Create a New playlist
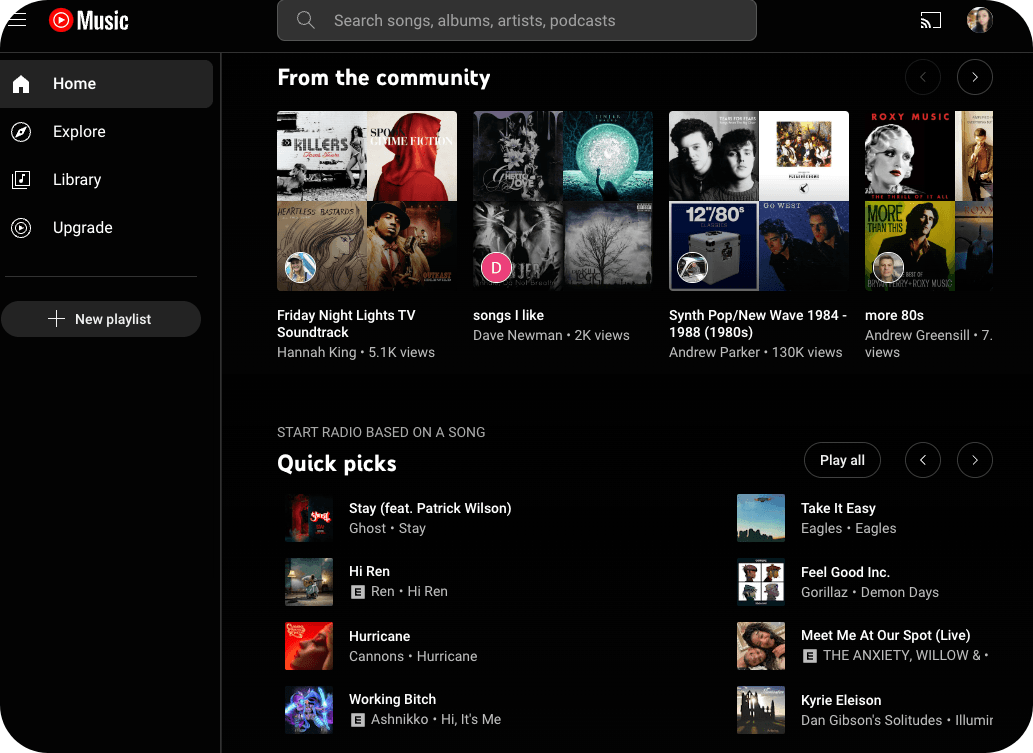This screenshot has width=1033, height=753. coord(101,319)
